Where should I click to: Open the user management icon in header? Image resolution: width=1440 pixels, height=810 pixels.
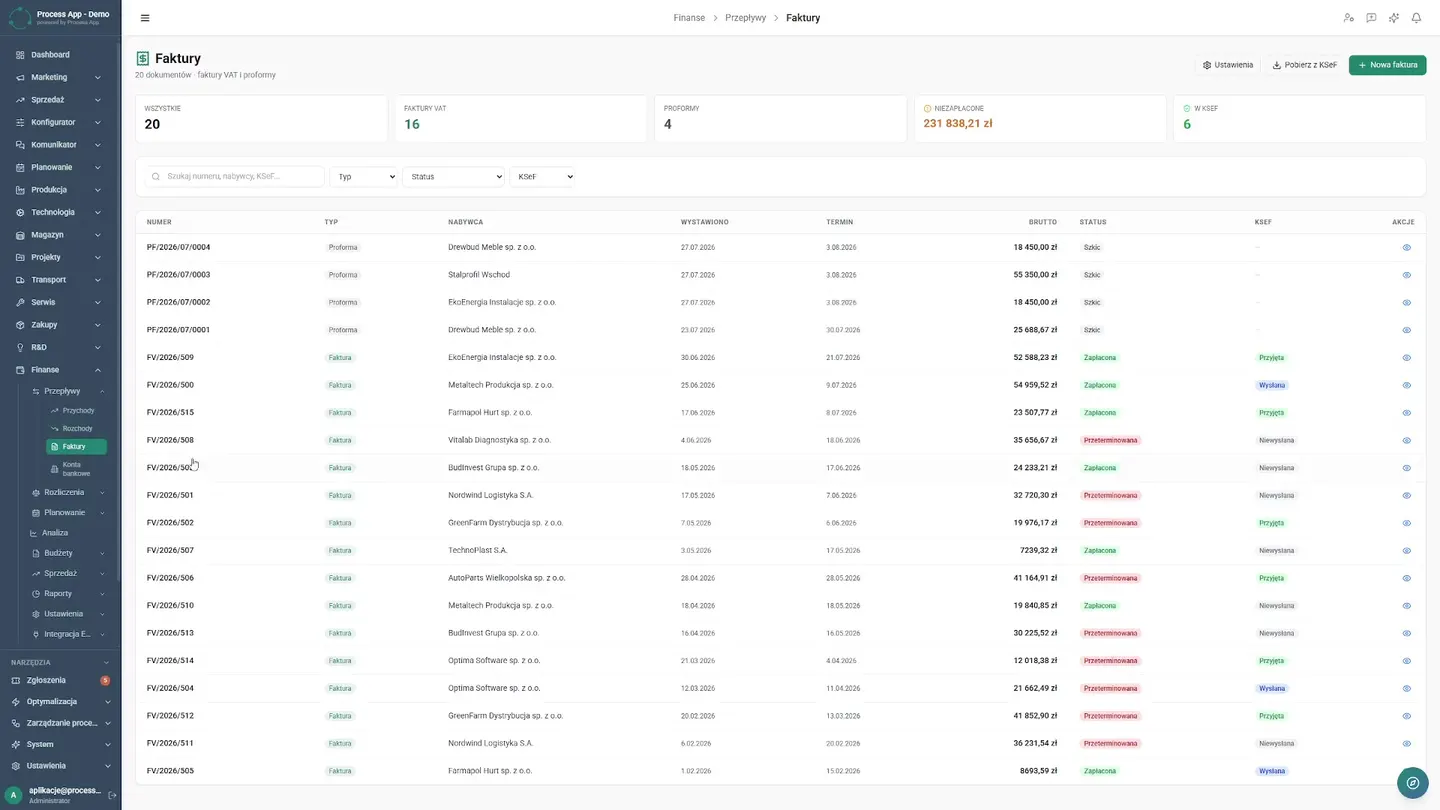(x=1348, y=18)
